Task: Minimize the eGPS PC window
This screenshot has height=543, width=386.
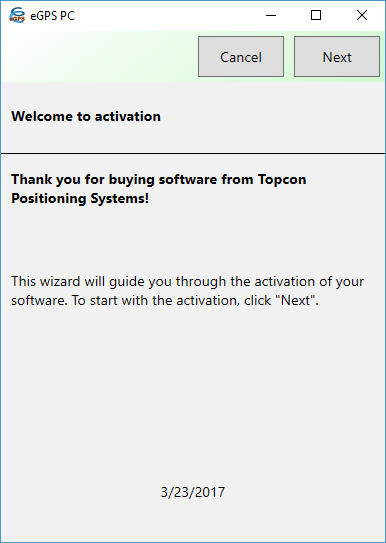Action: 271,16
